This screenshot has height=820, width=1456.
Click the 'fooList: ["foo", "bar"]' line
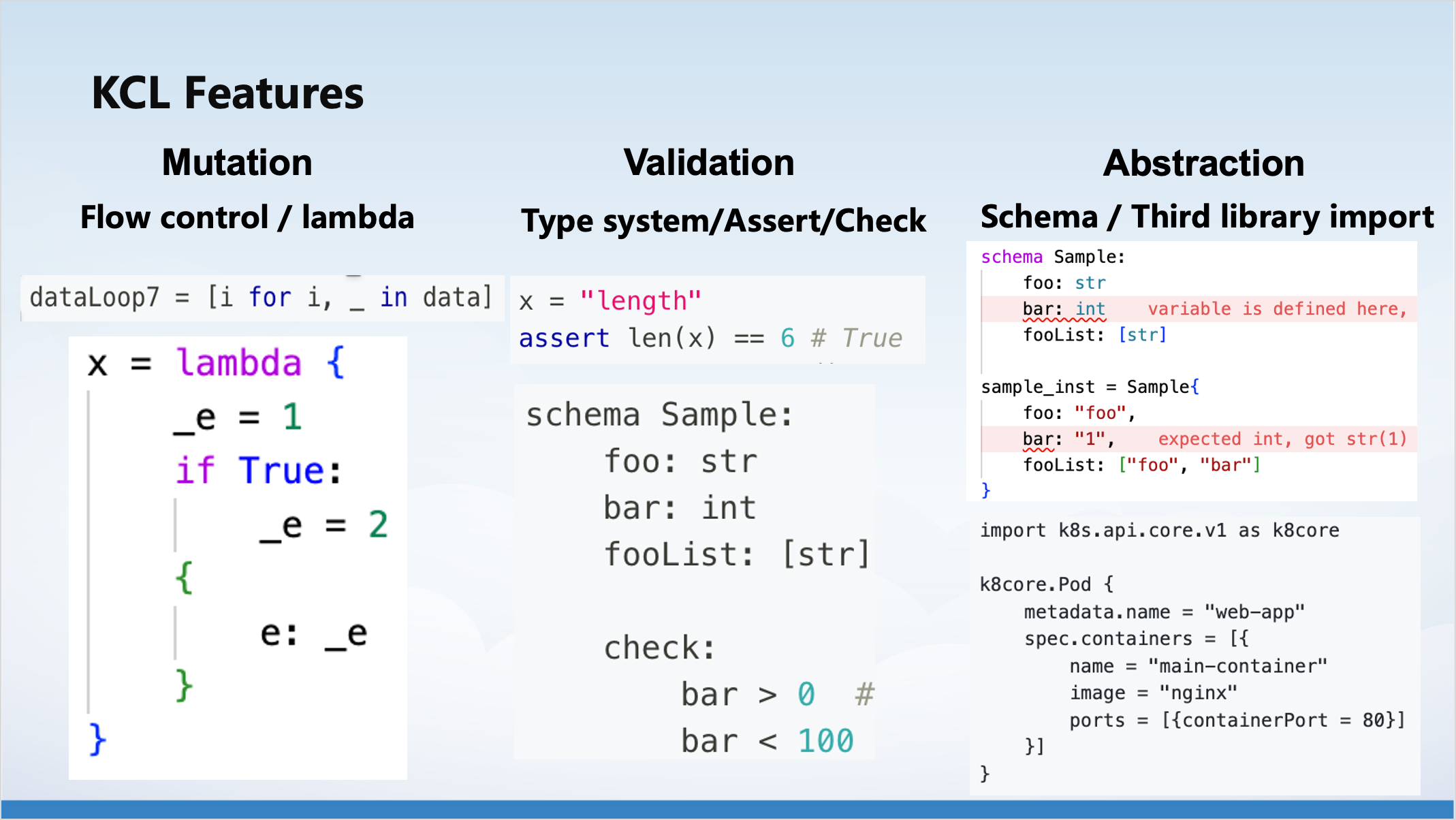point(1141,464)
